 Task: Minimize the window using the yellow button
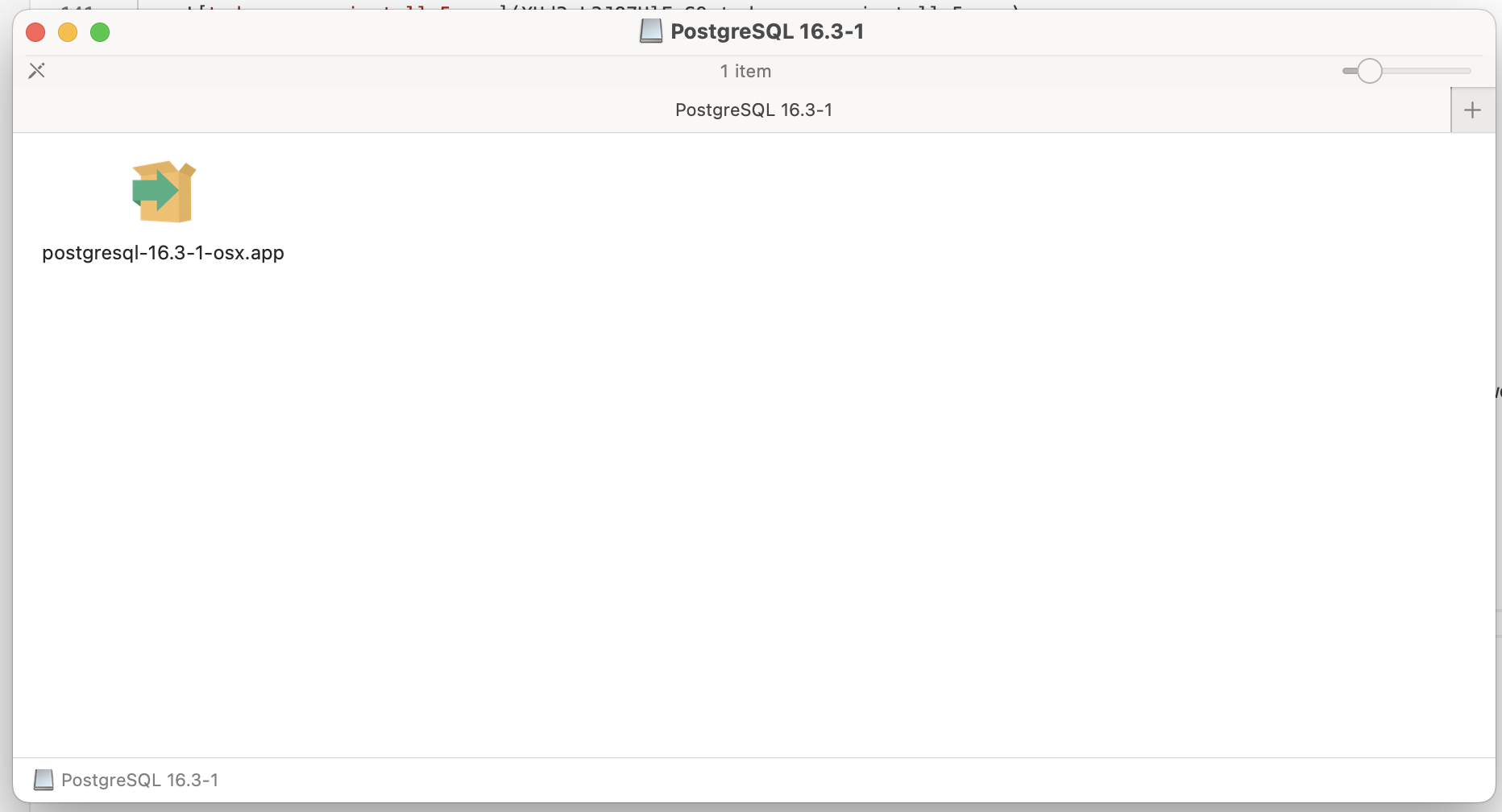pyautogui.click(x=68, y=32)
